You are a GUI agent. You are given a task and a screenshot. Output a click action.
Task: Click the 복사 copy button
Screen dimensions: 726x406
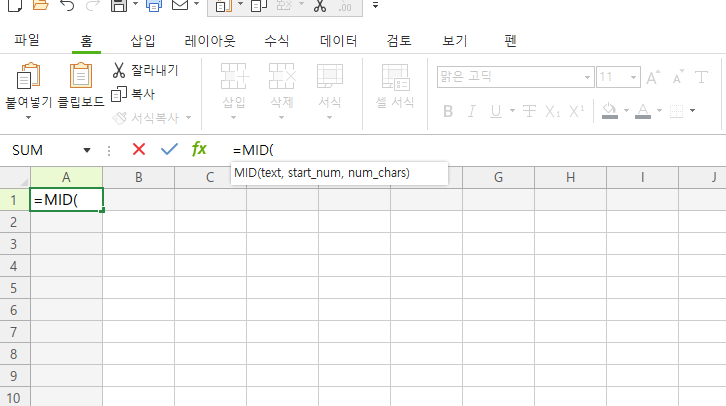(x=133, y=94)
